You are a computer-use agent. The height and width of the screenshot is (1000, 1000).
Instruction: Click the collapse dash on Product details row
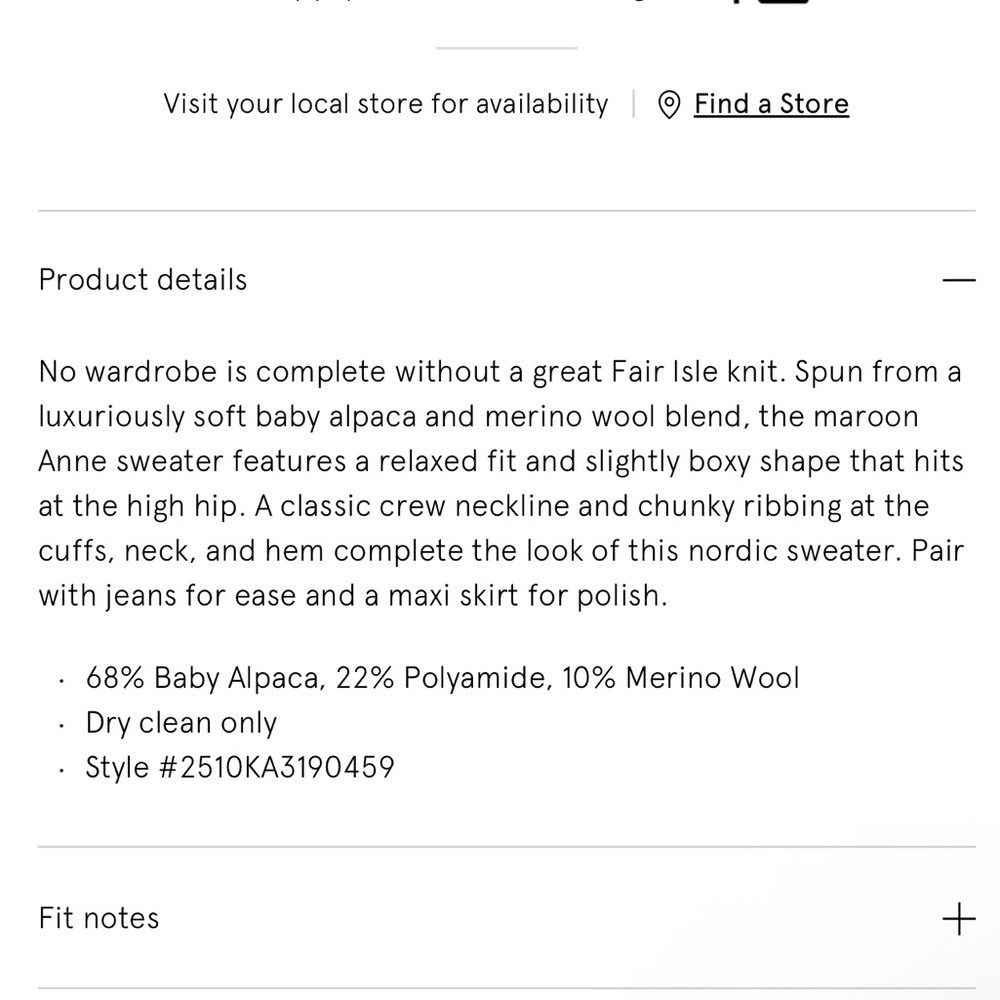(959, 278)
